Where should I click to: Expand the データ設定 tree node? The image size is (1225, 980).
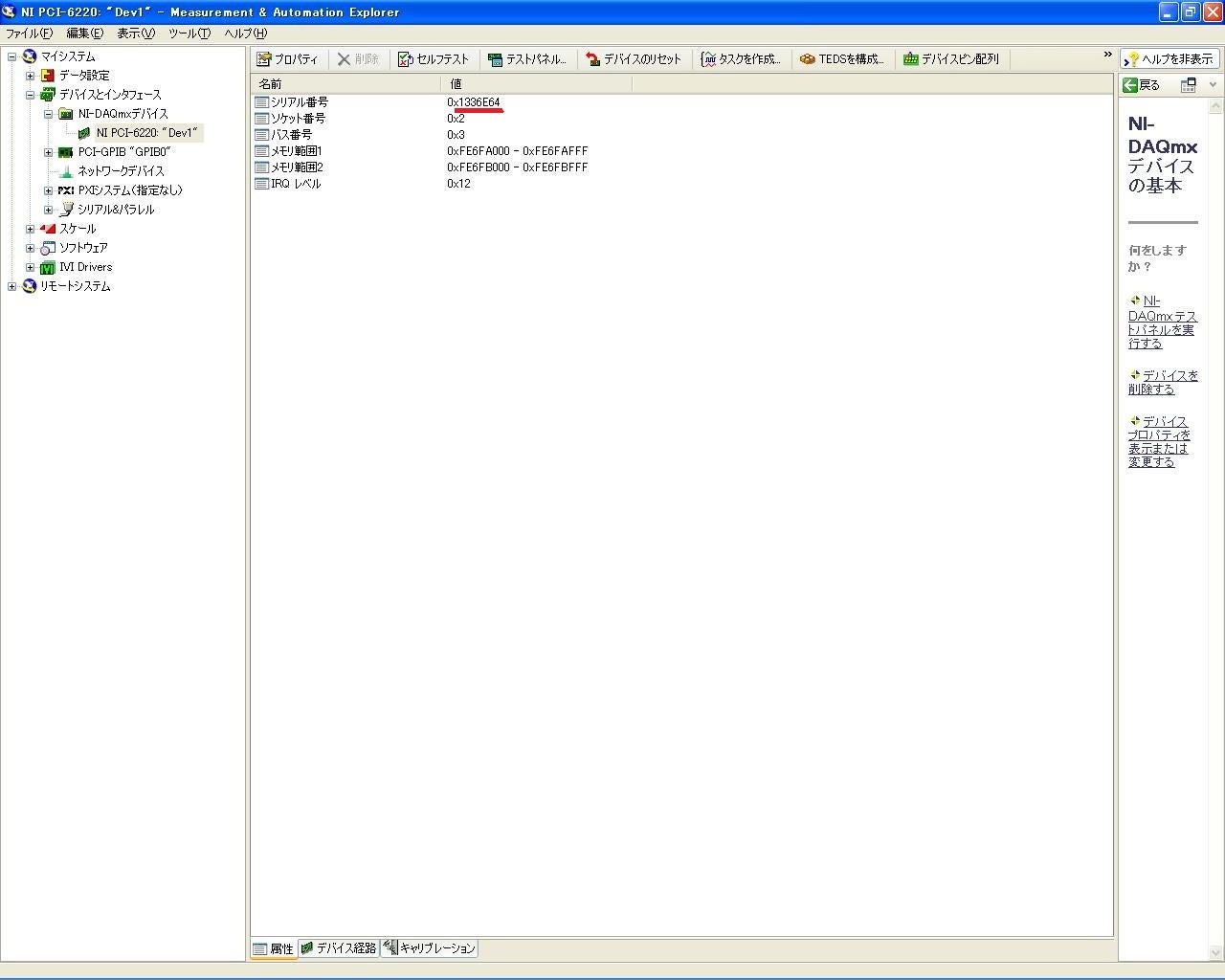(x=30, y=76)
